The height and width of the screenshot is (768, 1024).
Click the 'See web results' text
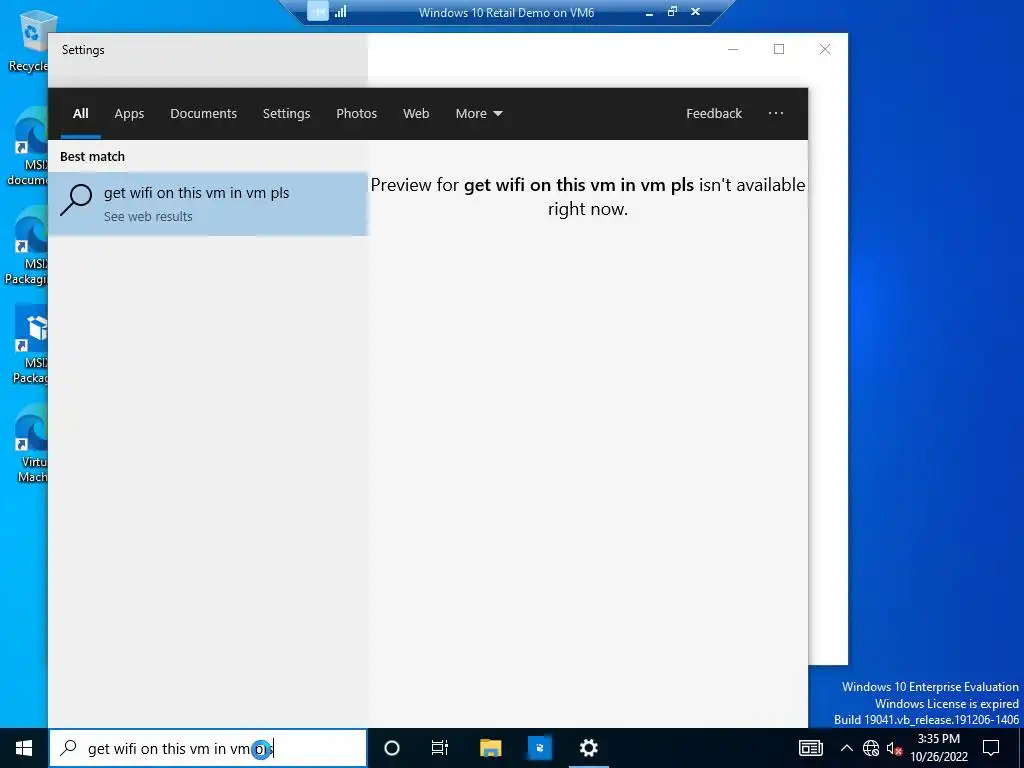tap(148, 217)
